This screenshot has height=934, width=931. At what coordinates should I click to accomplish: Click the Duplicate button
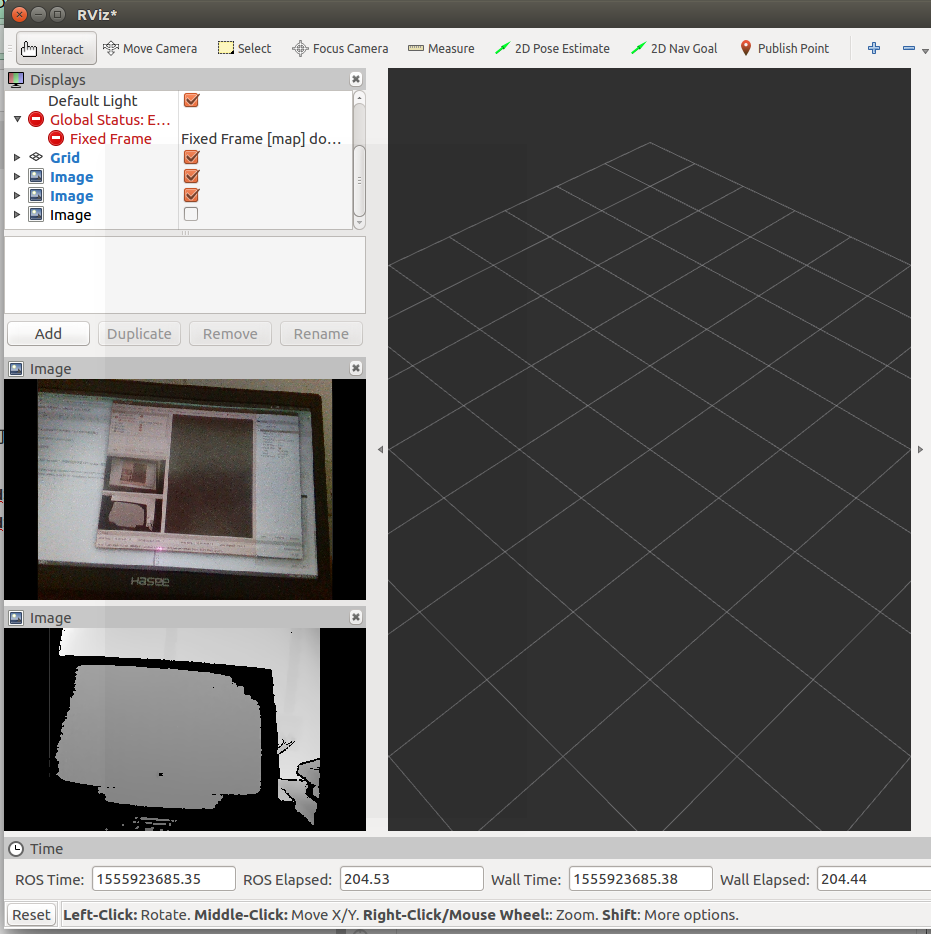click(139, 334)
